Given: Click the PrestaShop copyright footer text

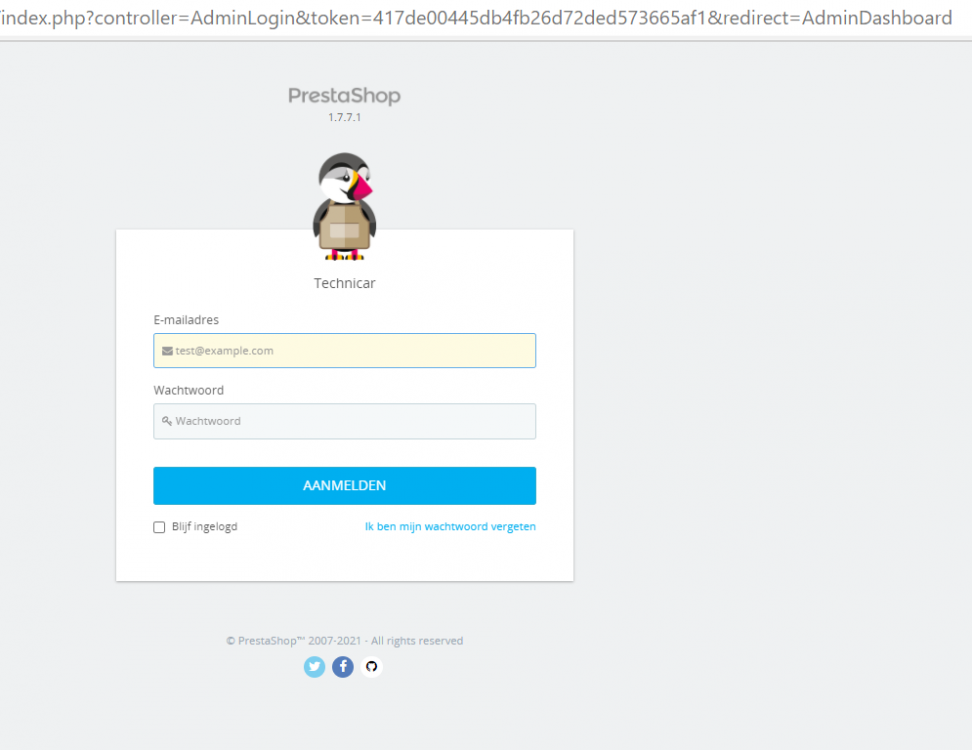Looking at the screenshot, I should coord(345,641).
